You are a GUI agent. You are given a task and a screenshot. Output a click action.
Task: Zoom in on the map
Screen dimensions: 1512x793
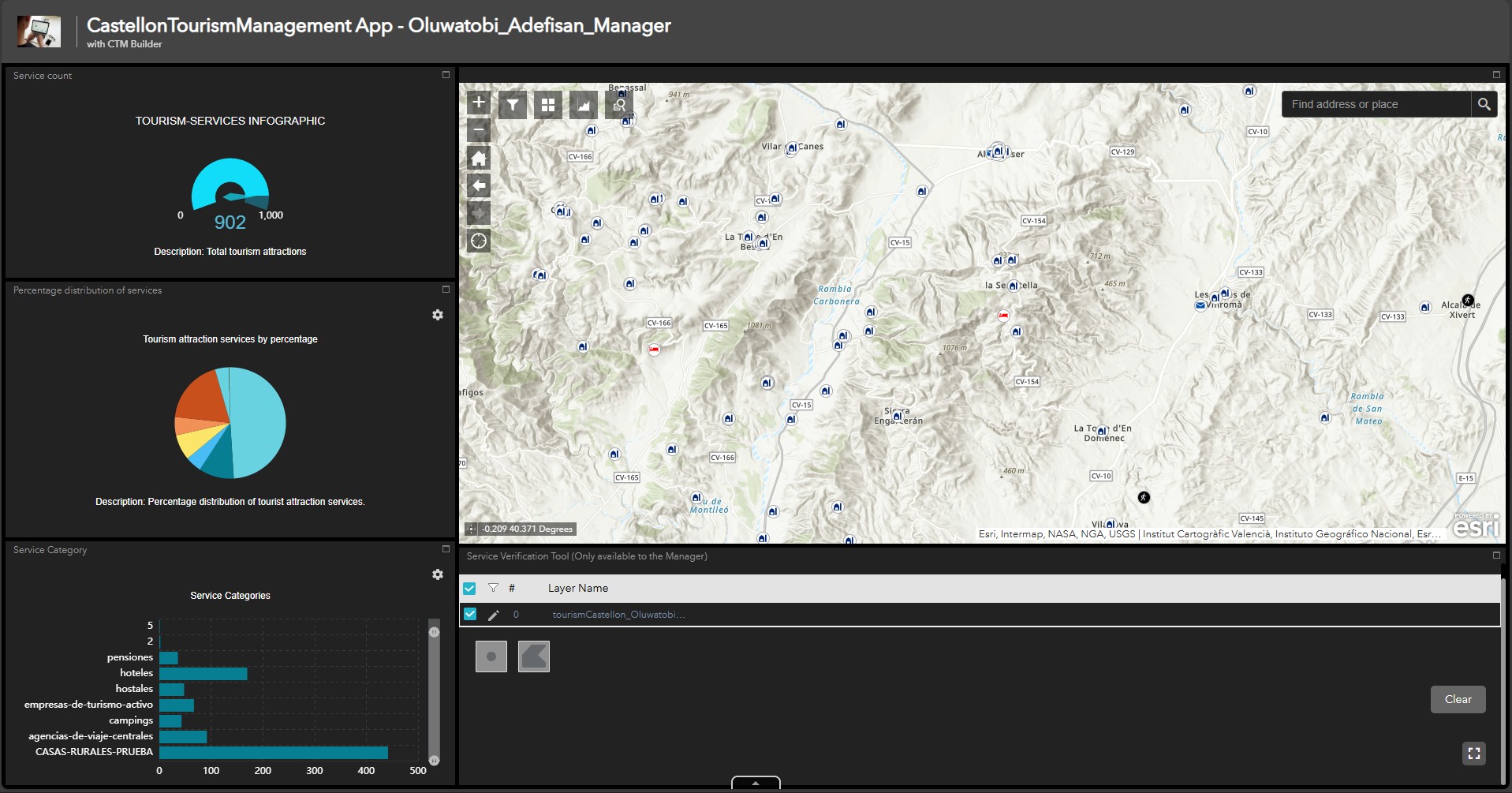tap(479, 103)
